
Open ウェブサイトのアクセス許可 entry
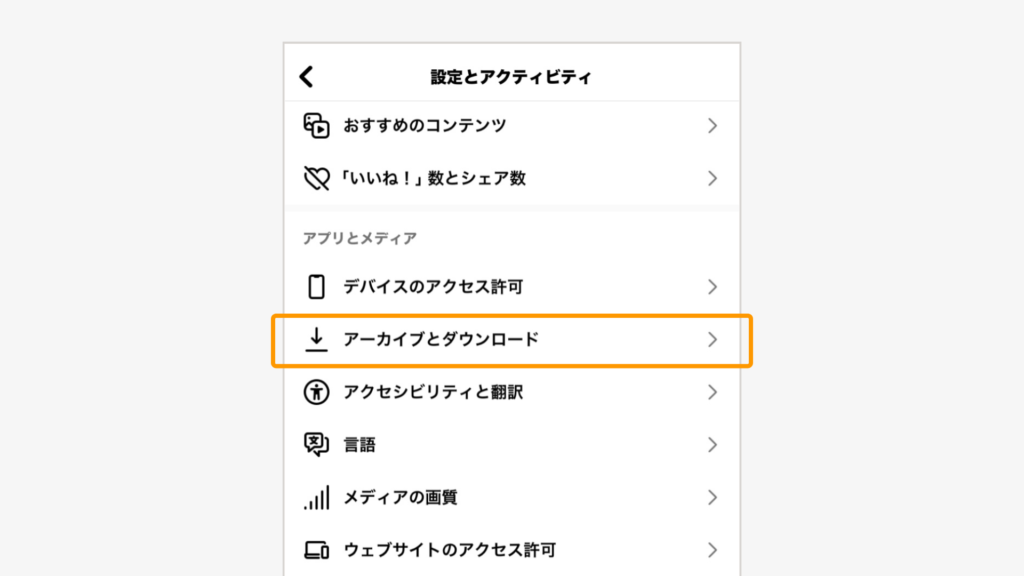[512, 550]
